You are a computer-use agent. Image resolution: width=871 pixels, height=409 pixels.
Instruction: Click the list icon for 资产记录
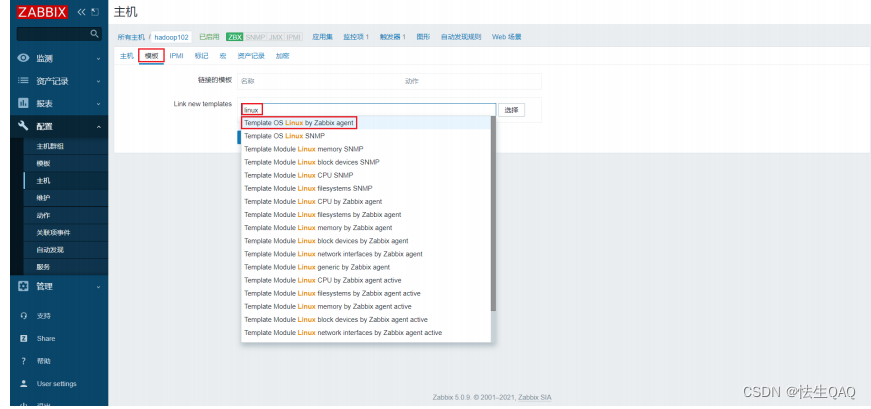[x=23, y=81]
